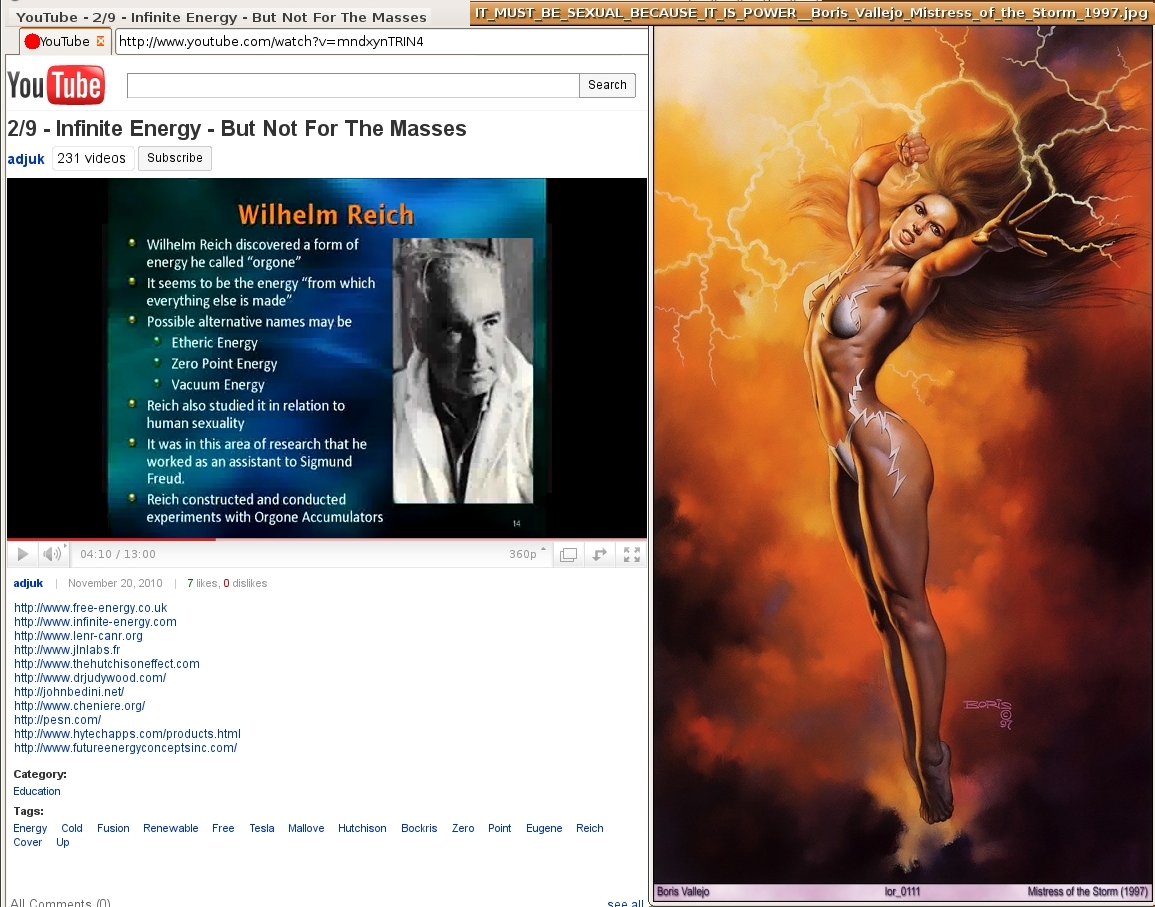This screenshot has width=1155, height=907.
Task: Close the YouTube tab with orange X
Action: point(101,41)
